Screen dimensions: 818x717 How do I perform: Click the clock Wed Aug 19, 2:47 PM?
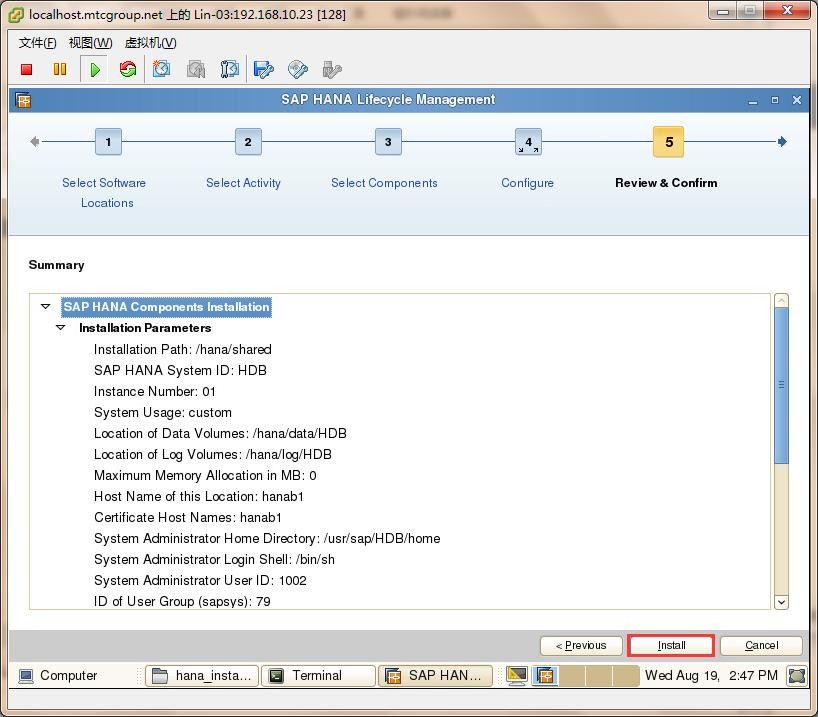711,675
